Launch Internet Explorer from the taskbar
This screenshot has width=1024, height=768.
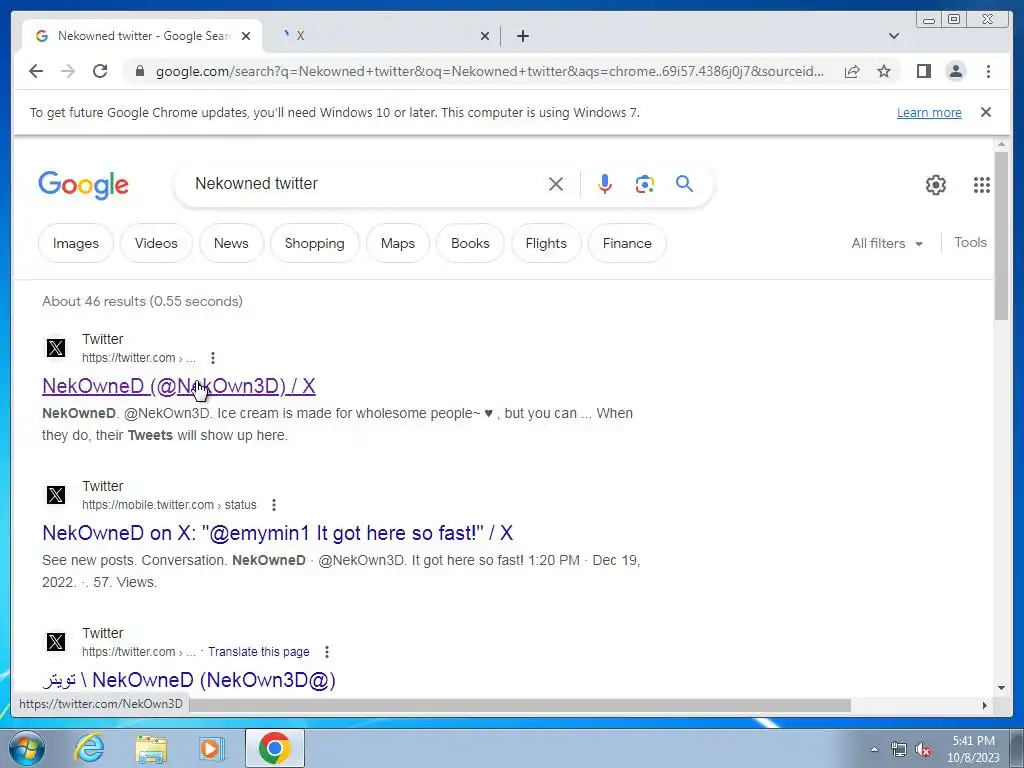coord(89,749)
